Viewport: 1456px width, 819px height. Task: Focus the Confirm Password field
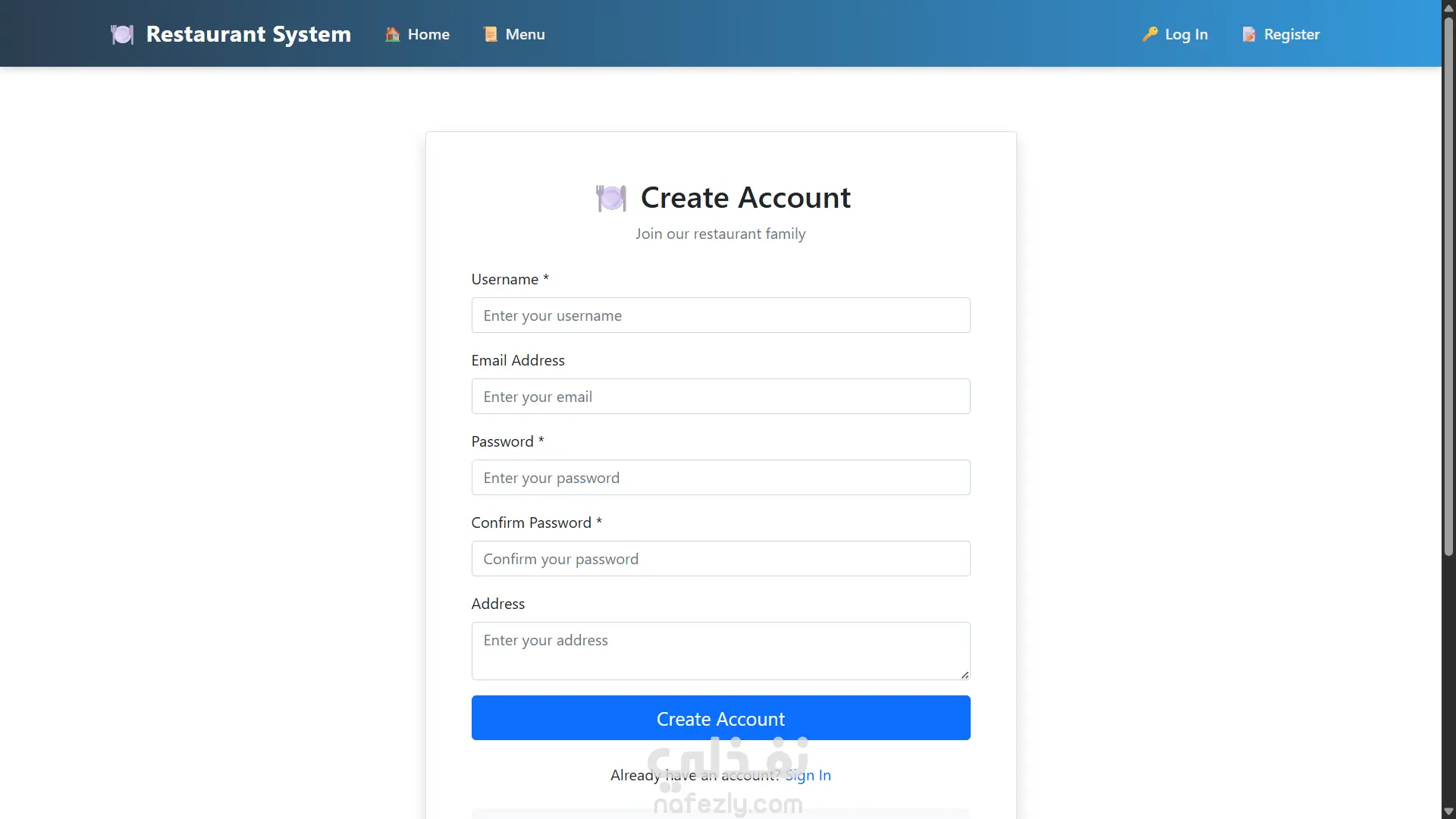(720, 559)
